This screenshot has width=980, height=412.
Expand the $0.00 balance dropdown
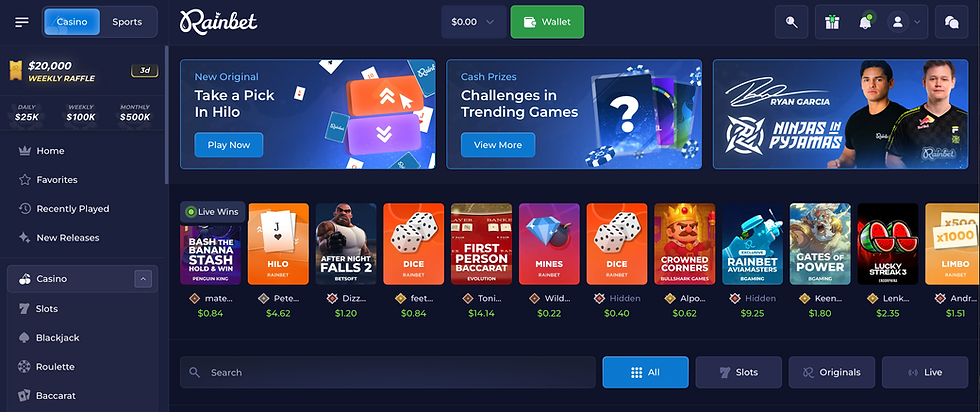point(473,22)
